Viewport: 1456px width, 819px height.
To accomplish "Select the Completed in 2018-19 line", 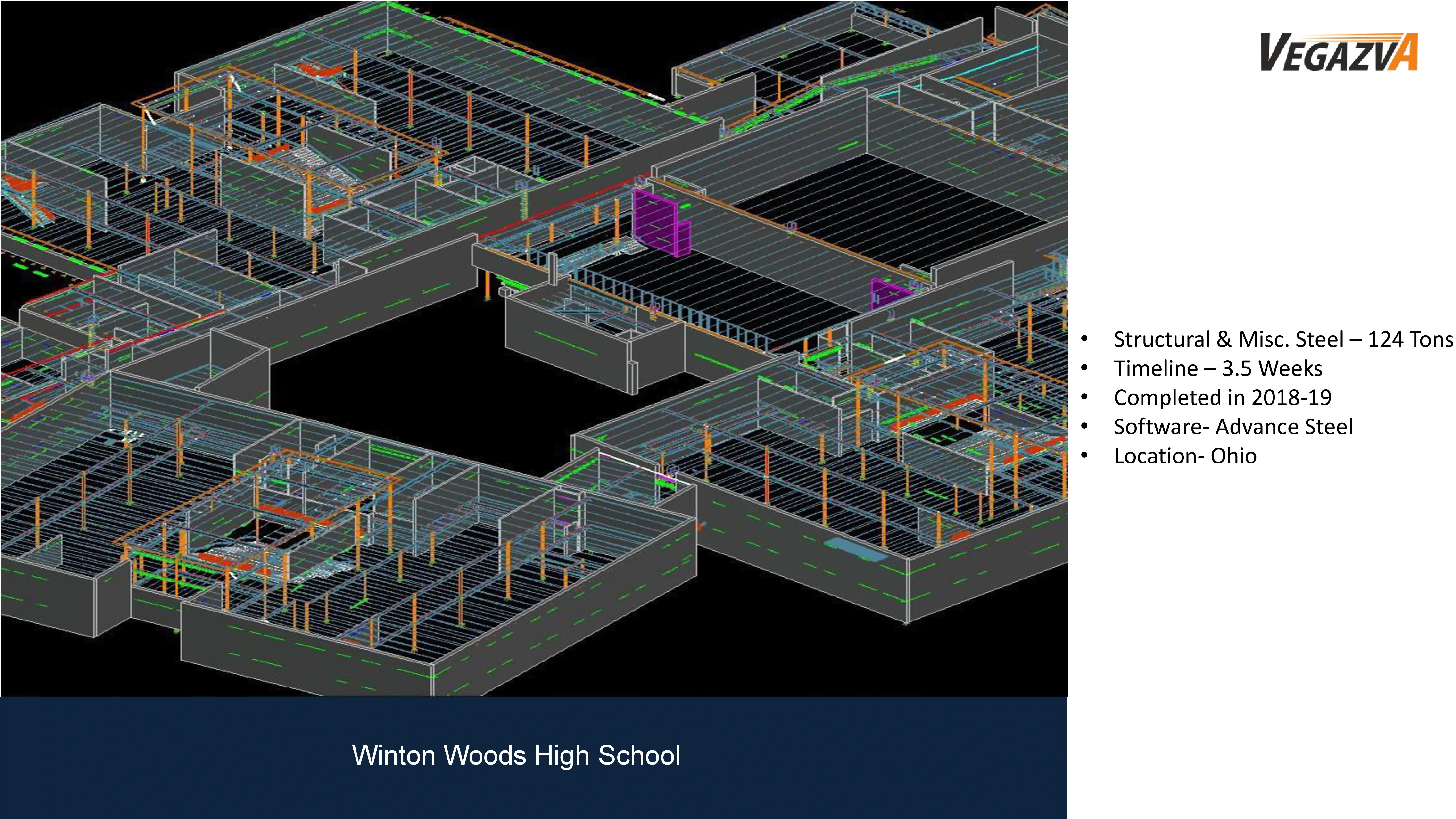I will coord(1222,397).
